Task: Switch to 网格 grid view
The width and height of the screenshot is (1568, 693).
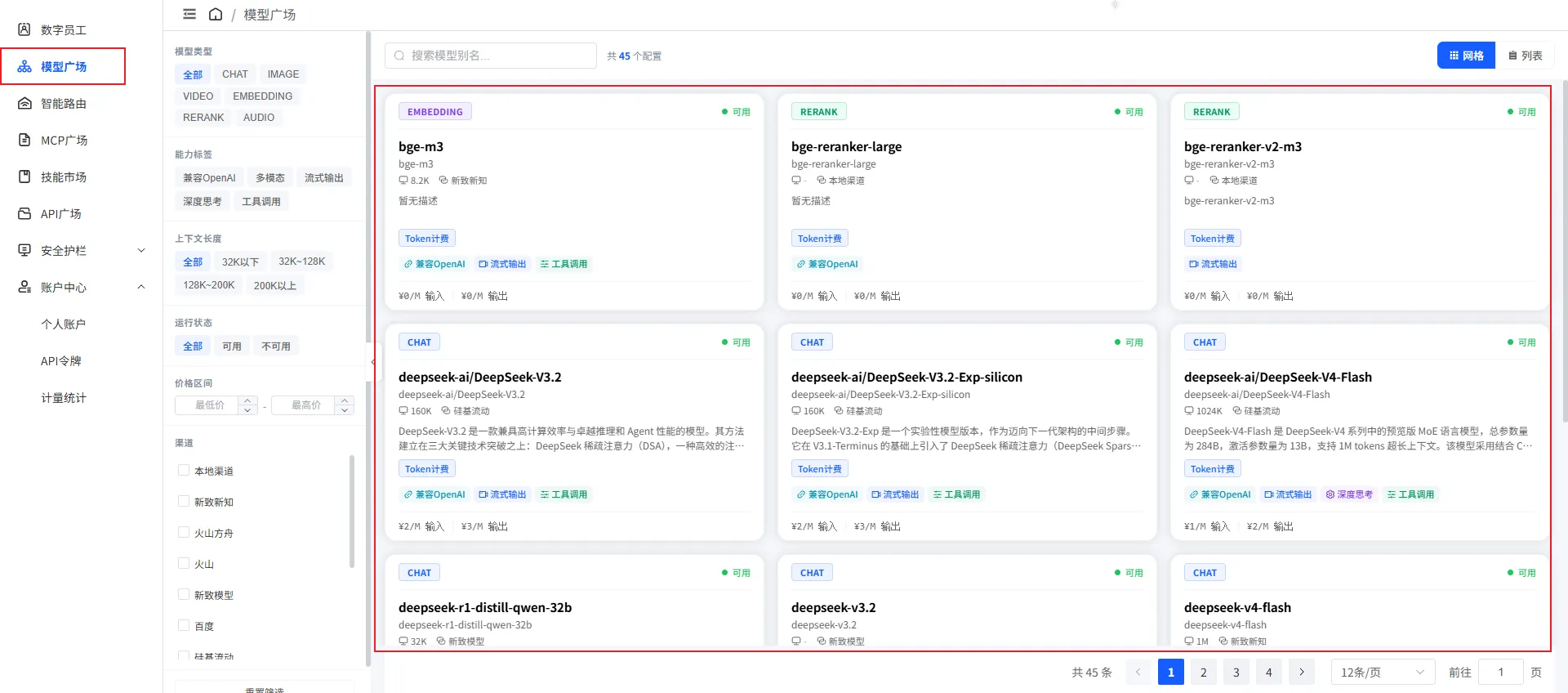Action: coord(1467,56)
